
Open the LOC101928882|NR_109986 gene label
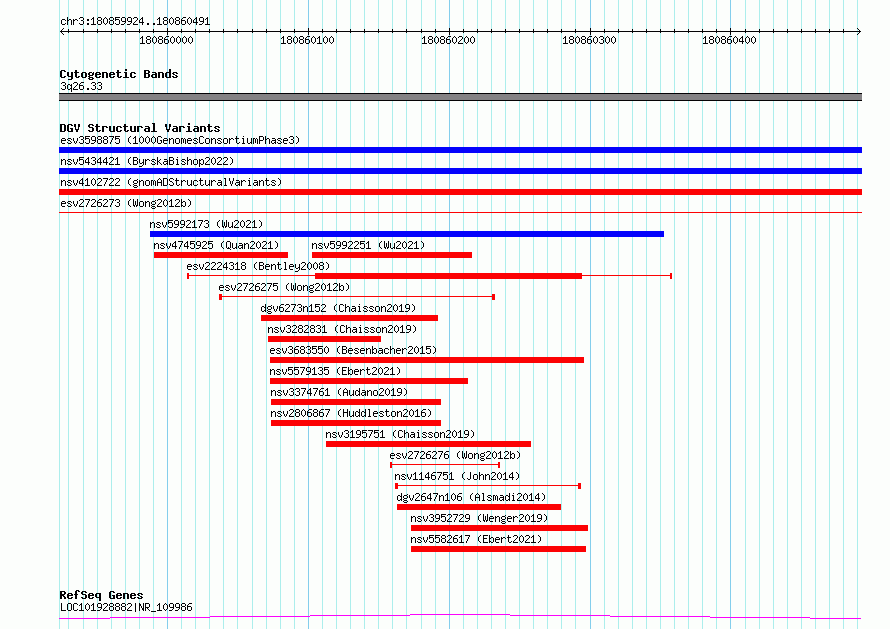pos(126,607)
